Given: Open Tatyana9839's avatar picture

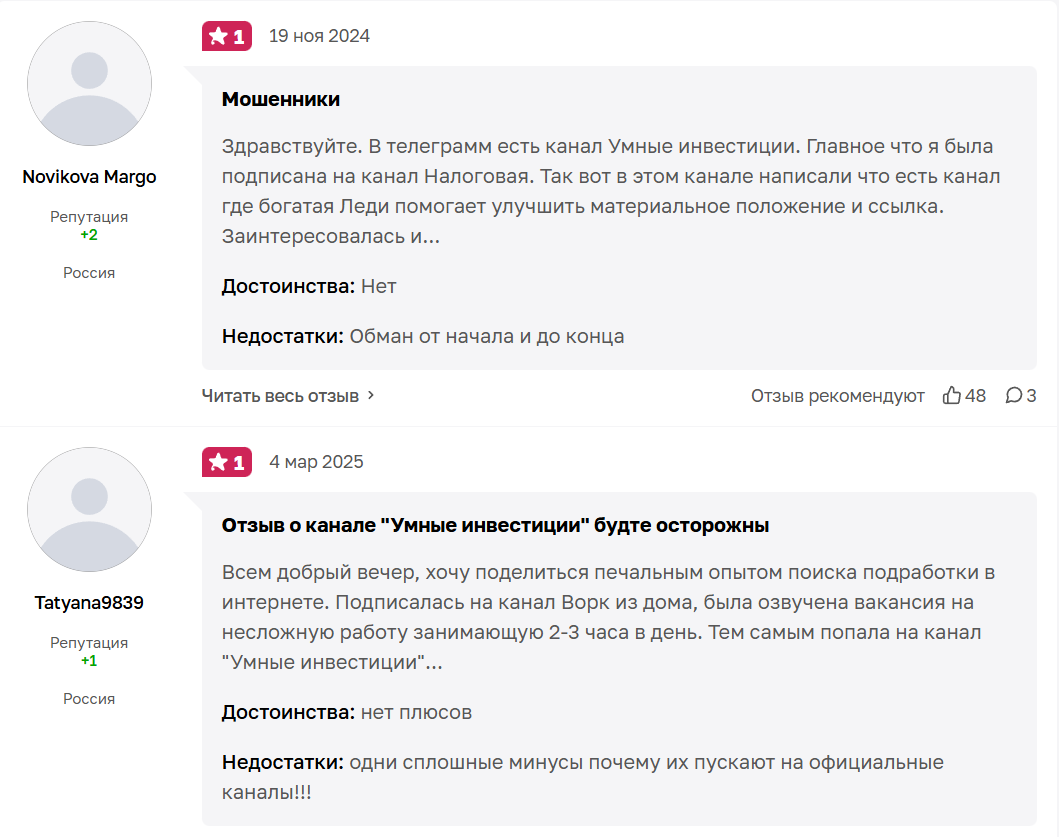Looking at the screenshot, I should click(x=89, y=509).
